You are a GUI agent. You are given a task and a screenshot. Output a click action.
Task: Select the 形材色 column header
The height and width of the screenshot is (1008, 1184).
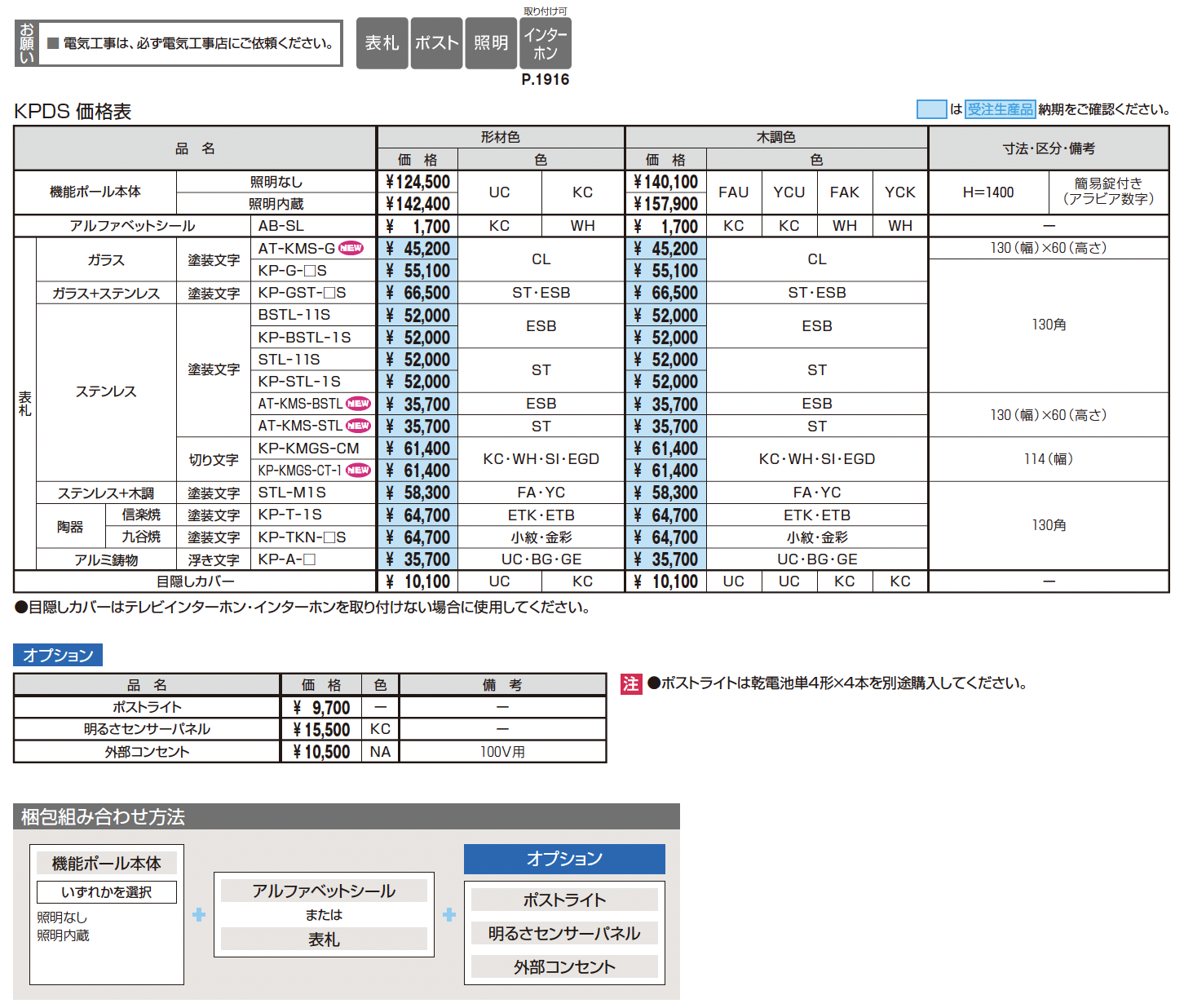point(501,137)
